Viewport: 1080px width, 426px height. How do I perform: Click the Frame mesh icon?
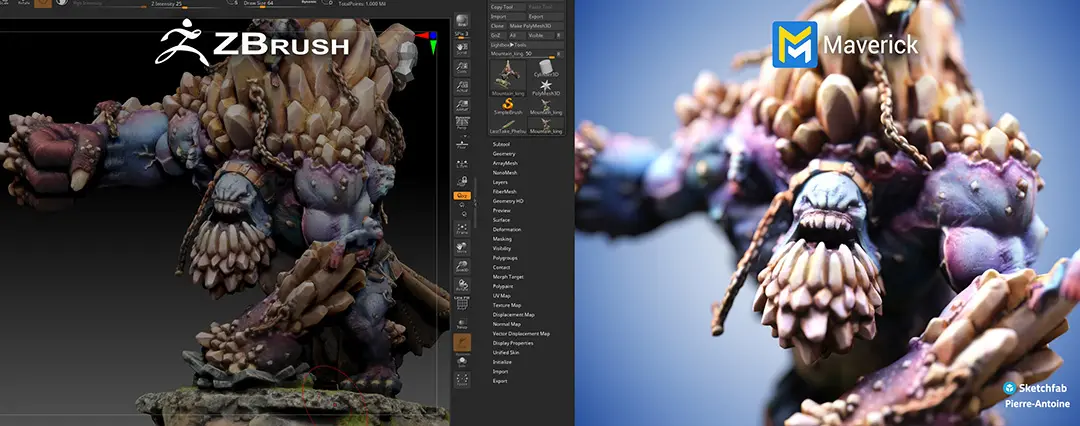pos(462,229)
